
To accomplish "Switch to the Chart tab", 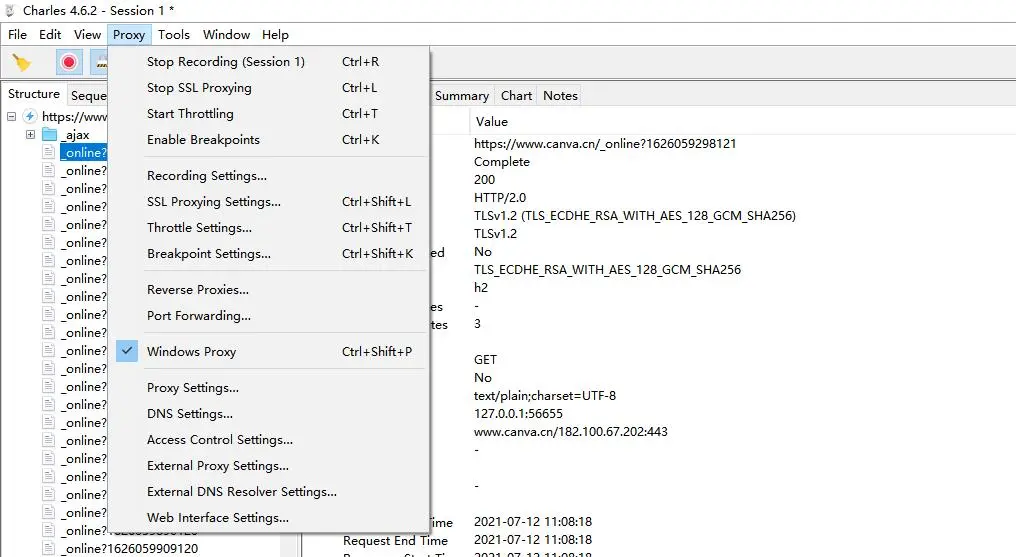I will coord(516,96).
